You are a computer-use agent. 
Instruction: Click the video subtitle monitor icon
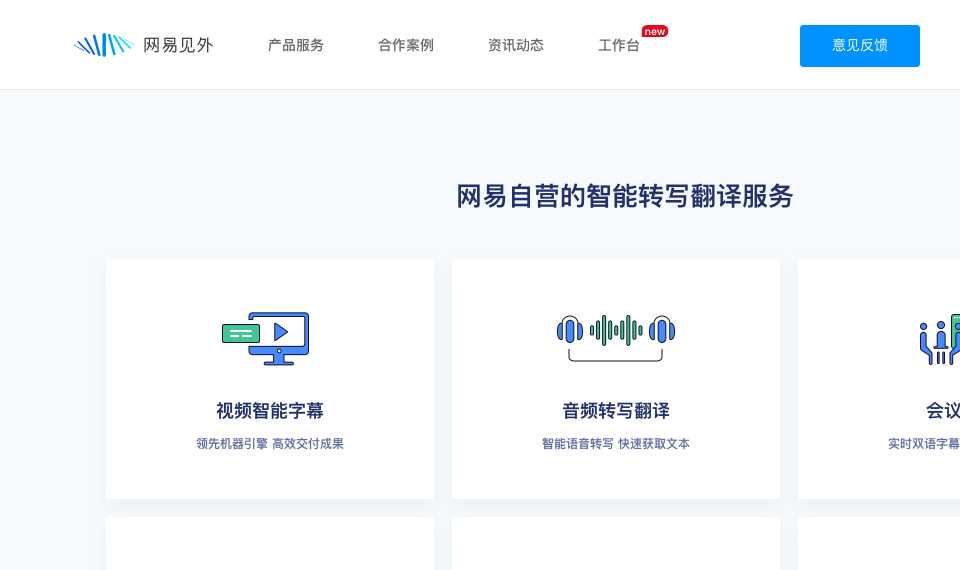point(266,339)
